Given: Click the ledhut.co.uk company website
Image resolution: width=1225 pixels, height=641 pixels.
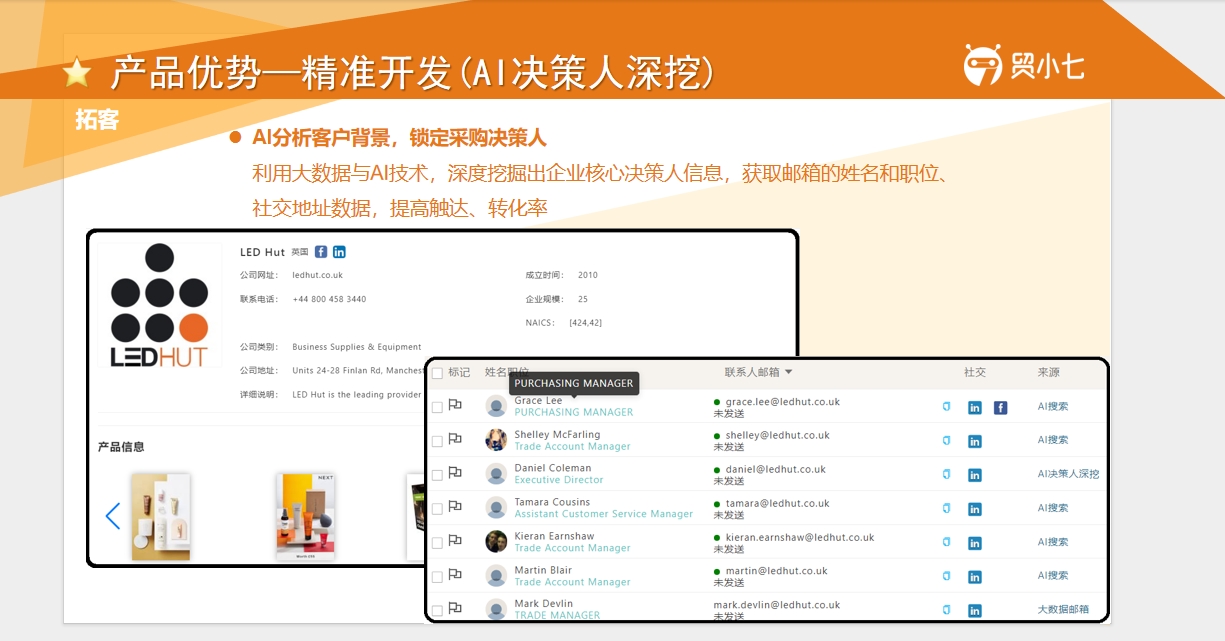Looking at the screenshot, I should 318,275.
